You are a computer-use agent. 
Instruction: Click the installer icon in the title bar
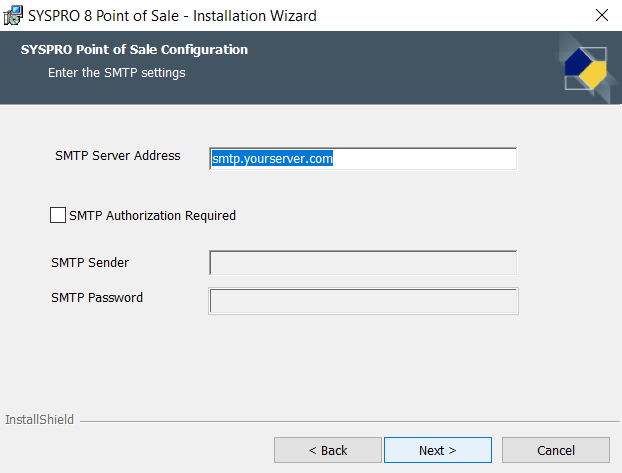[x=13, y=15]
